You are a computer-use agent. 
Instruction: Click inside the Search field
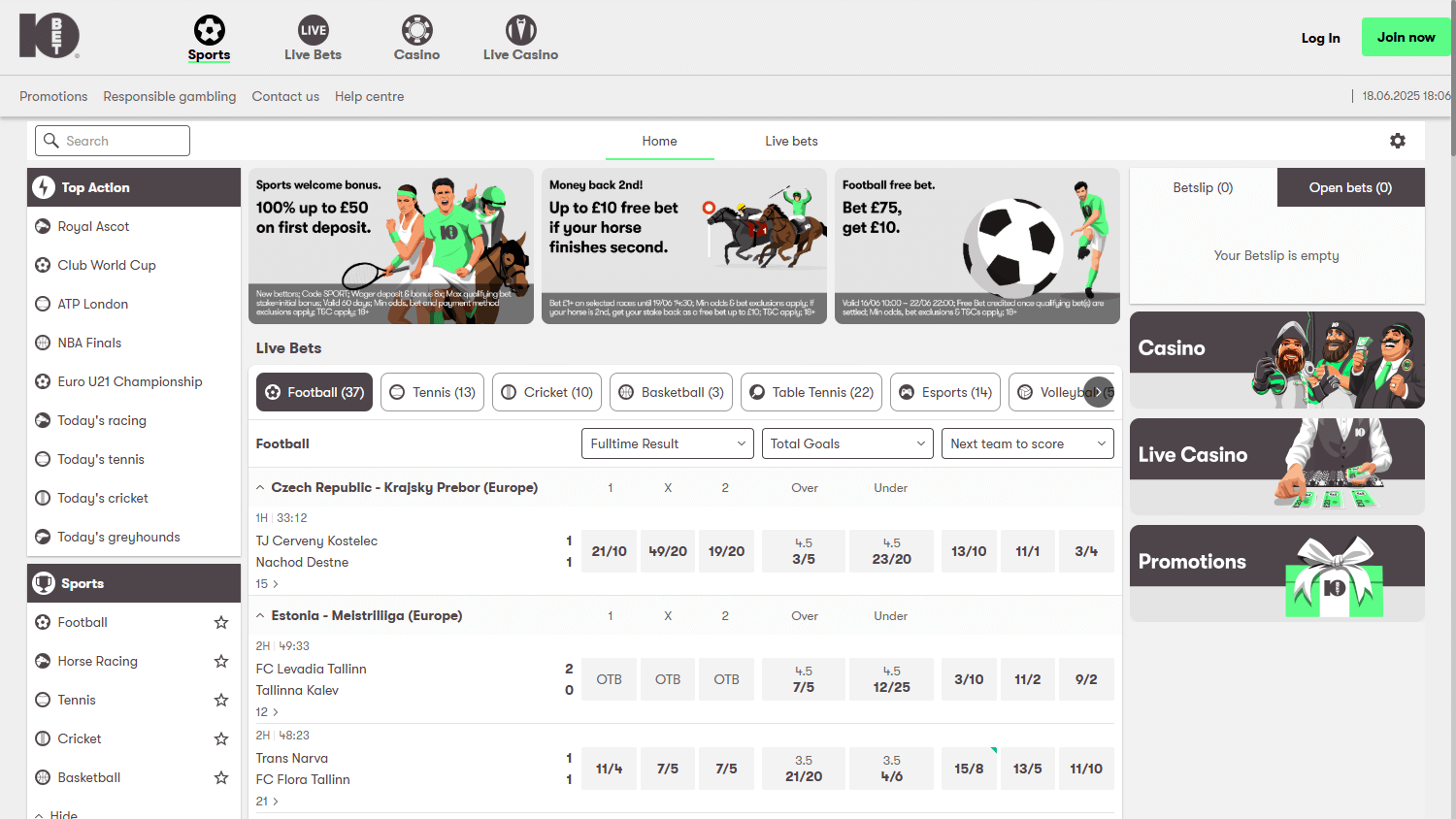112,141
